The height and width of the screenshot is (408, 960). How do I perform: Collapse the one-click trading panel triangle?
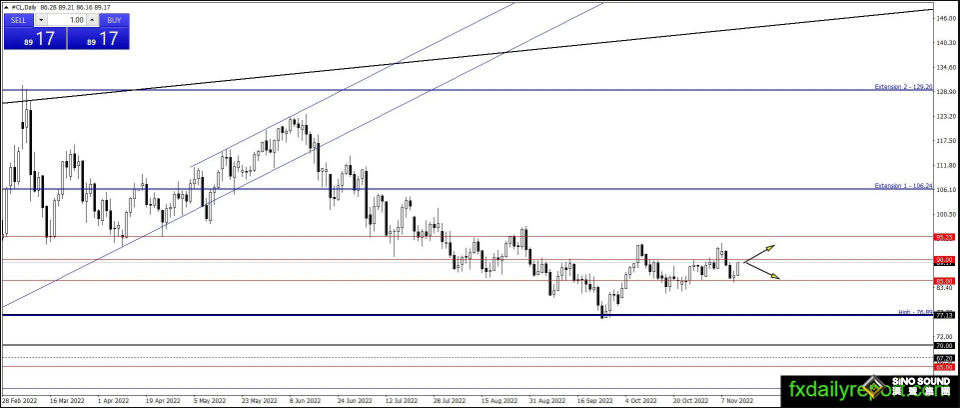click(5, 6)
